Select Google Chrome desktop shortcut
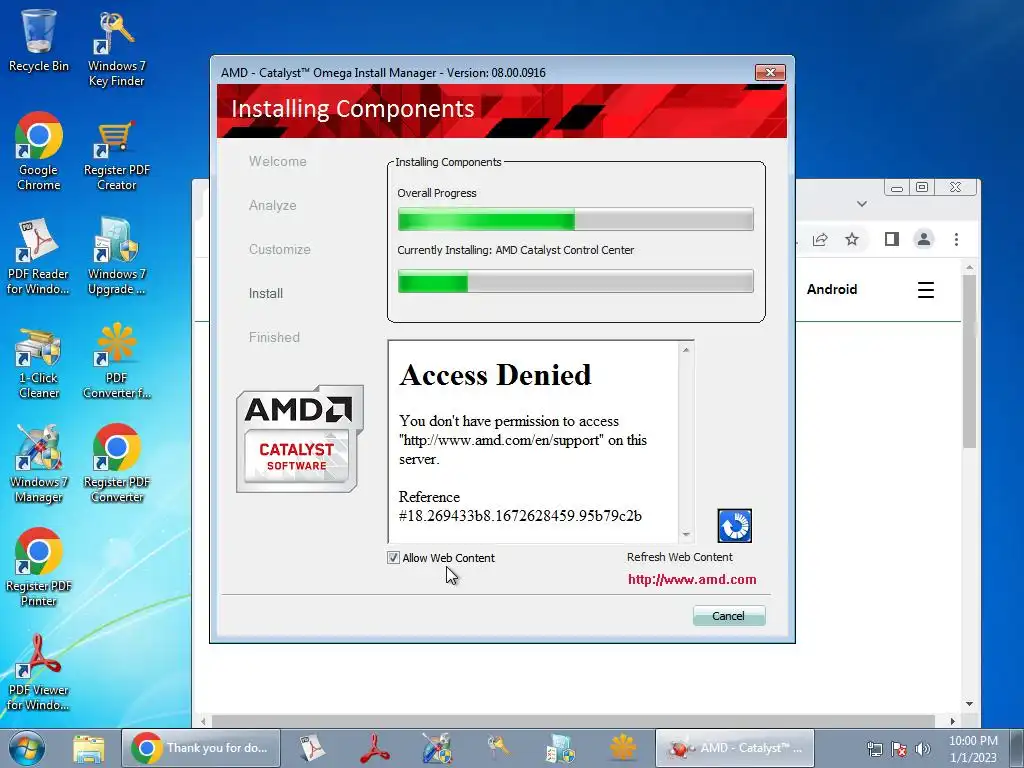Image resolution: width=1024 pixels, height=768 pixels. click(39, 152)
